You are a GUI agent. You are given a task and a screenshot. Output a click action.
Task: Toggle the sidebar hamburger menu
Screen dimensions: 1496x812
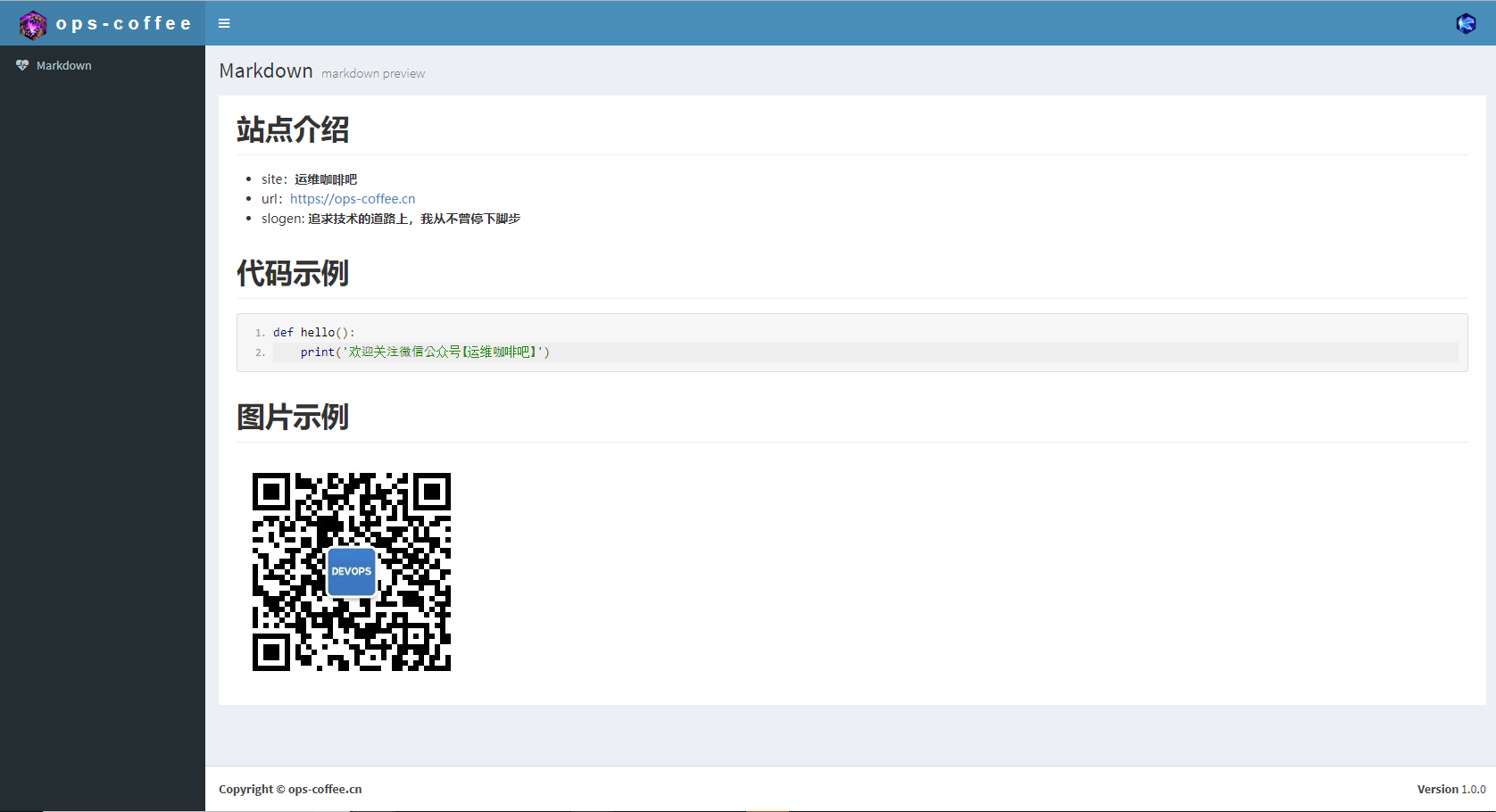(224, 23)
